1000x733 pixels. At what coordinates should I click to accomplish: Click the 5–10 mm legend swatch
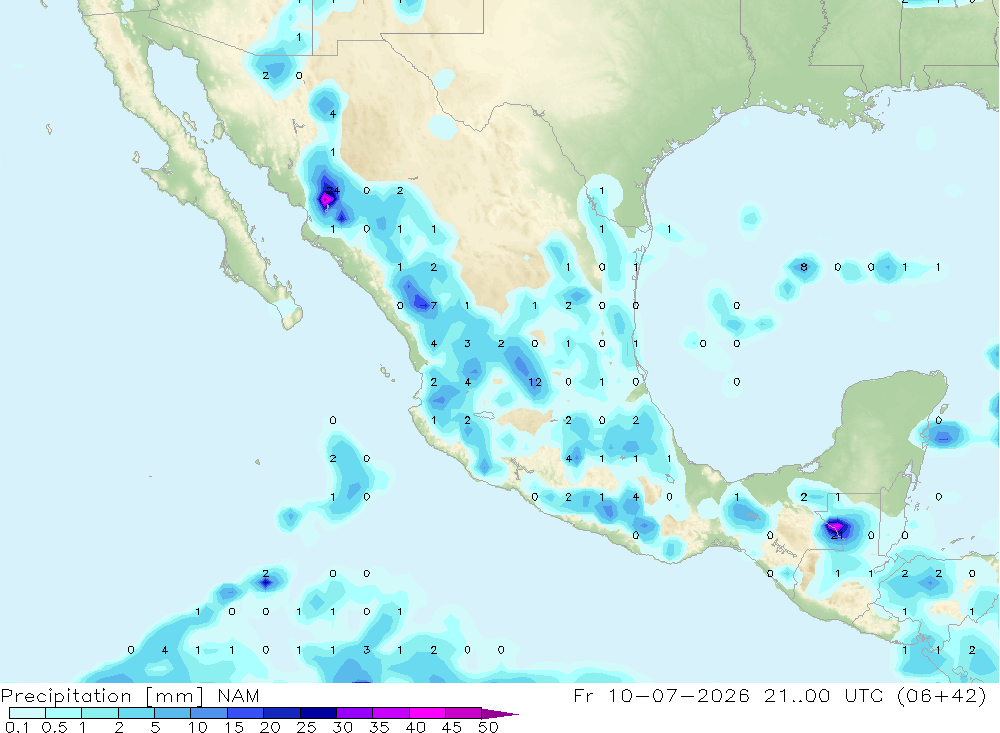173,713
